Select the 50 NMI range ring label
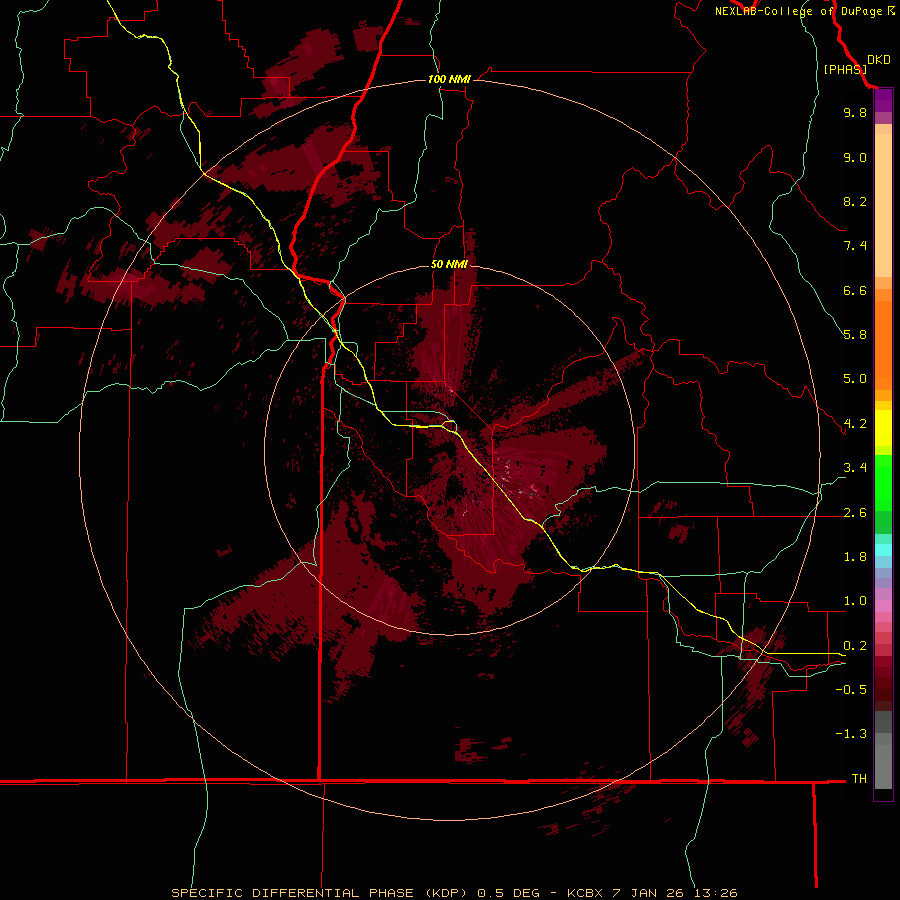This screenshot has width=900, height=900. [449, 264]
